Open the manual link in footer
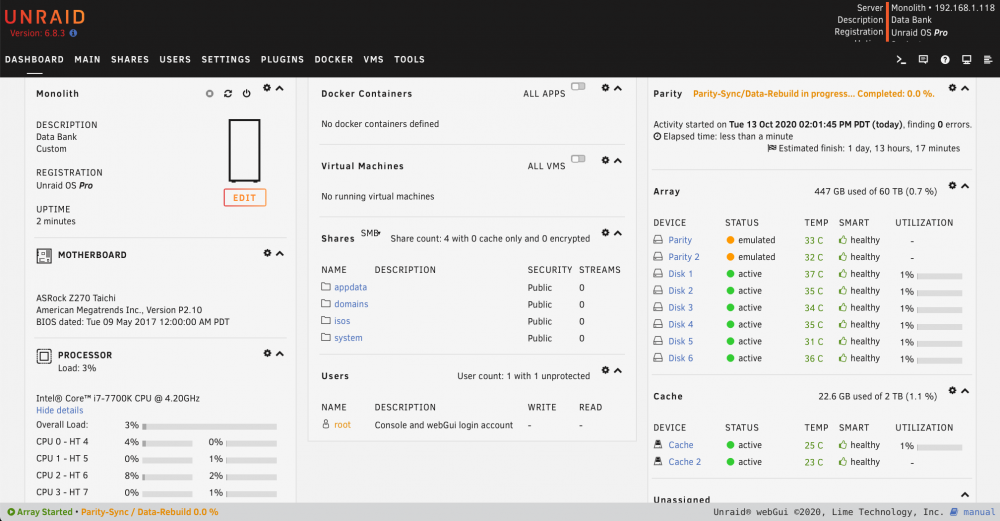1000x521 pixels. click(x=979, y=512)
